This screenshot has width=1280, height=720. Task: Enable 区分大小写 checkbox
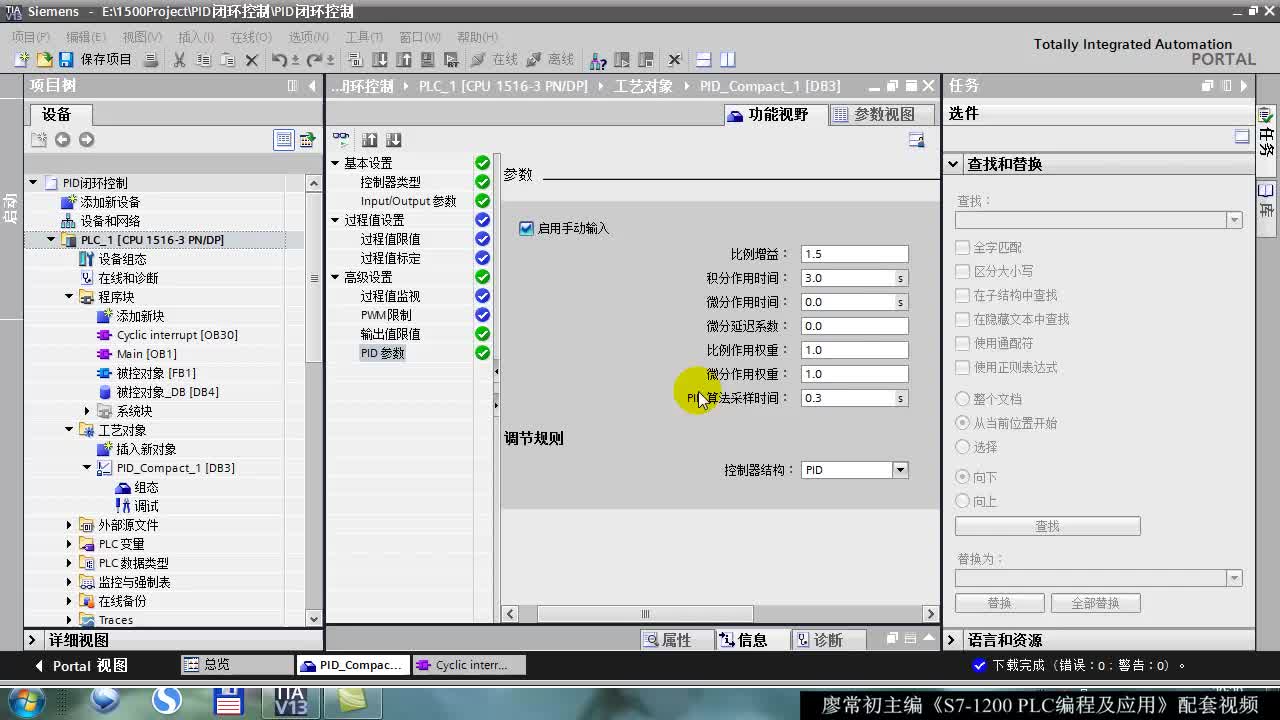coord(962,271)
